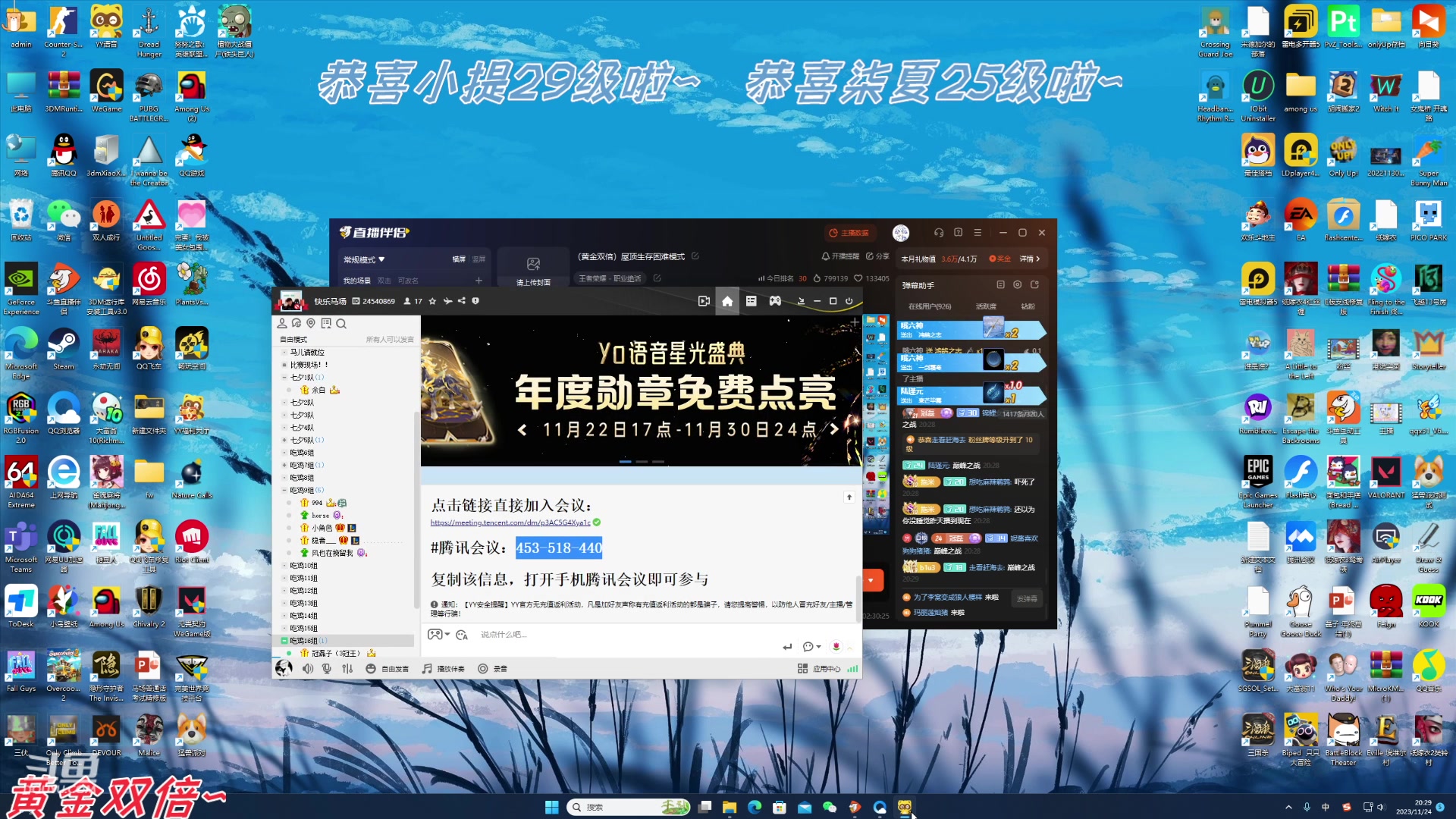Click the record 录音 button in YY
1456x819 pixels.
pyautogui.click(x=492, y=669)
